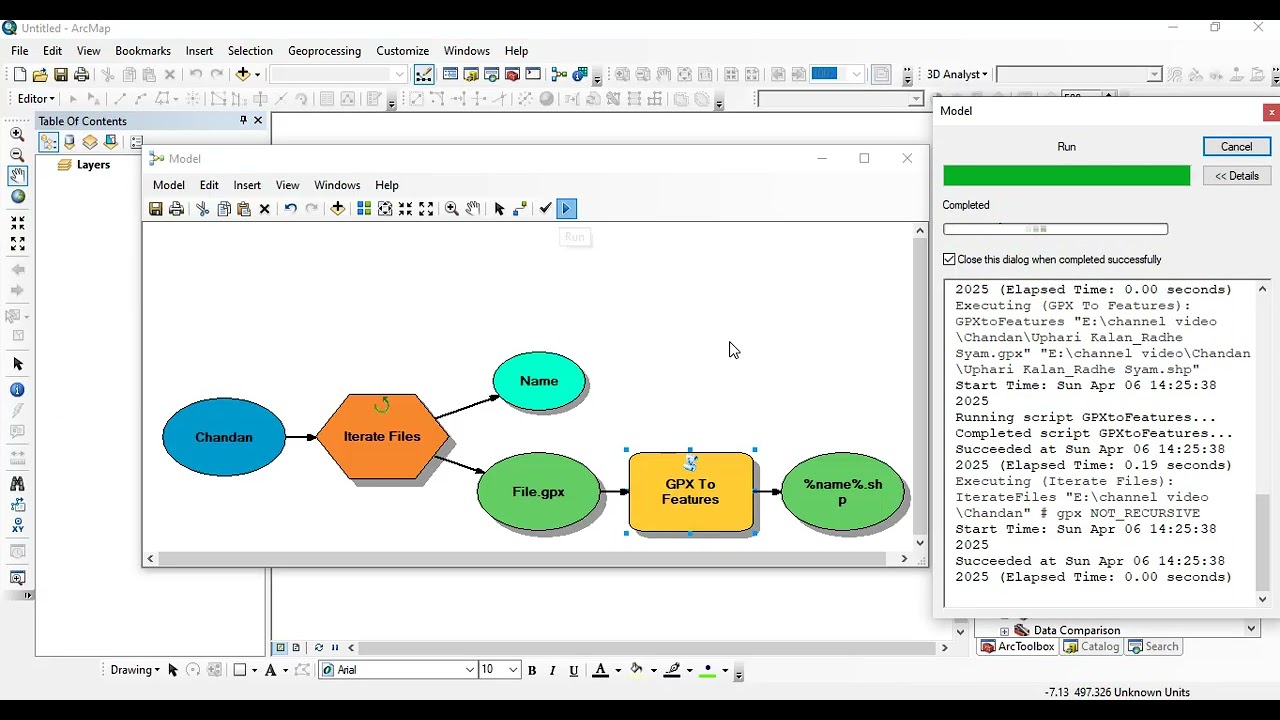Image resolution: width=1280 pixels, height=720 pixels.
Task: Click the Font Color swatch in Drawing toolbar
Action: pyautogui.click(x=600, y=670)
